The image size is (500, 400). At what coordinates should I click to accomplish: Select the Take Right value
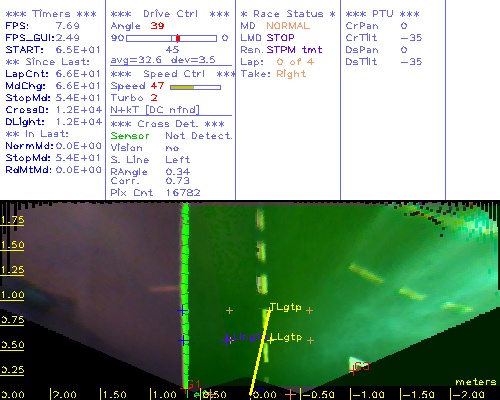(291, 74)
